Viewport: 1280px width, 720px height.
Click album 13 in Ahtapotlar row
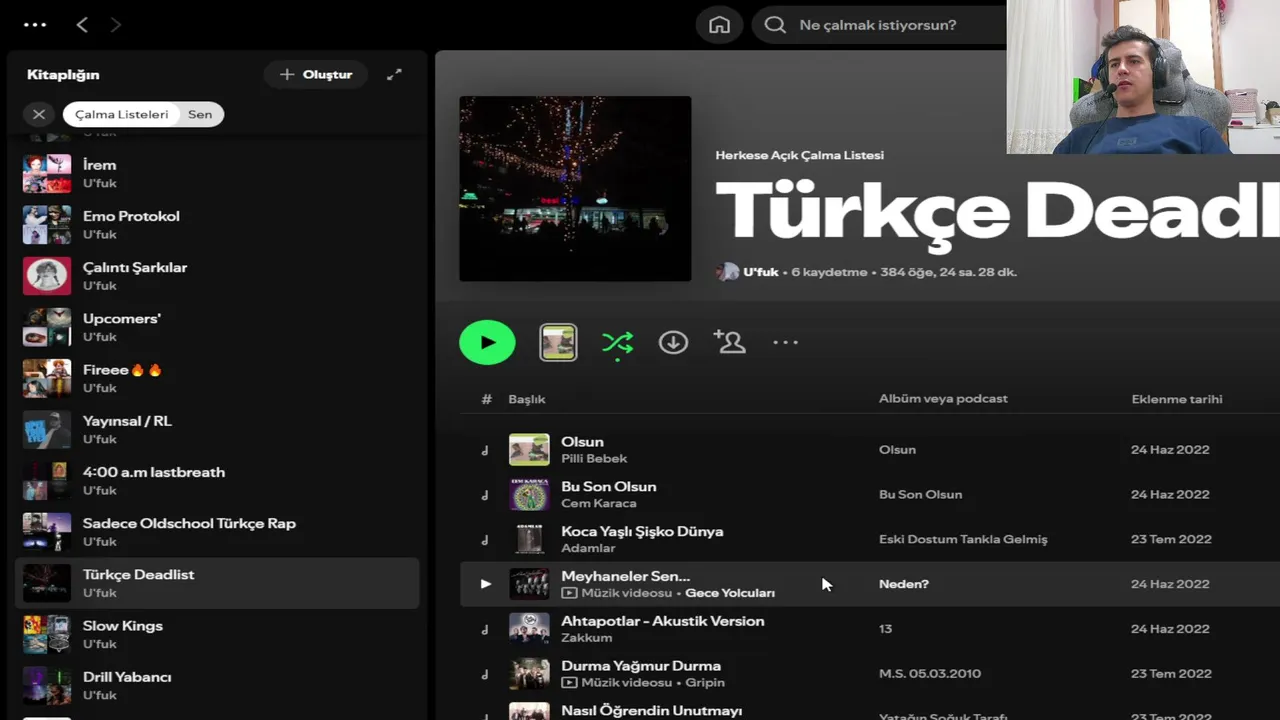tap(885, 628)
